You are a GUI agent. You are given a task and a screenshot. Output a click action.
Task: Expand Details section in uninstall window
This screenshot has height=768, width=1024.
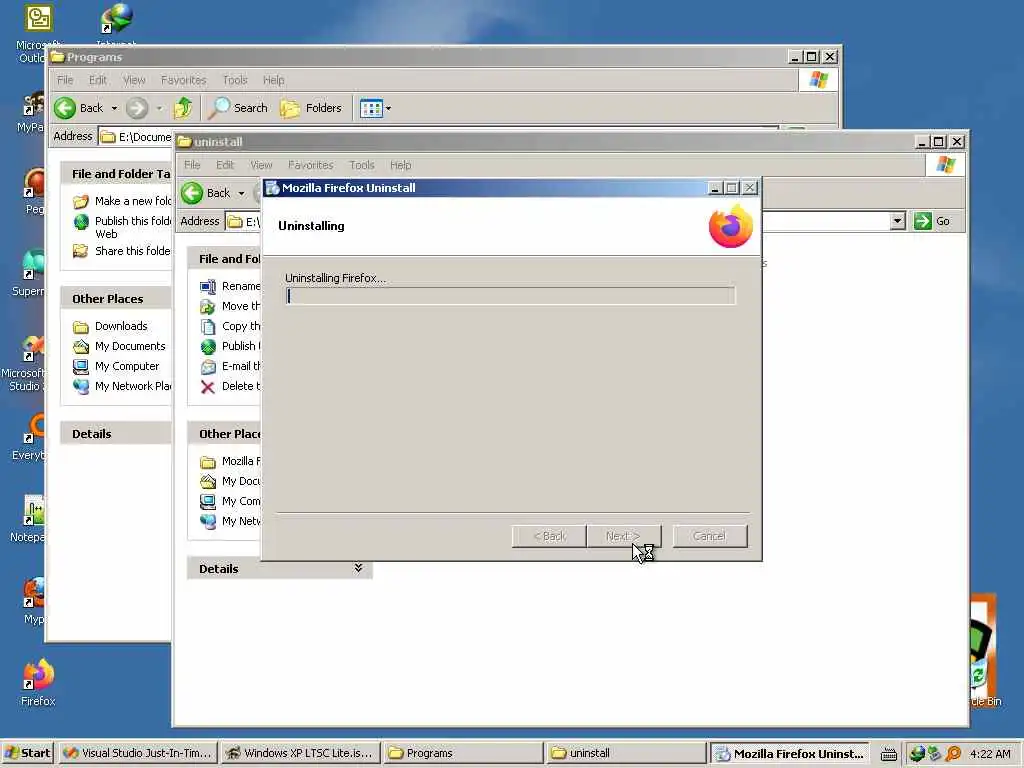pyautogui.click(x=359, y=568)
